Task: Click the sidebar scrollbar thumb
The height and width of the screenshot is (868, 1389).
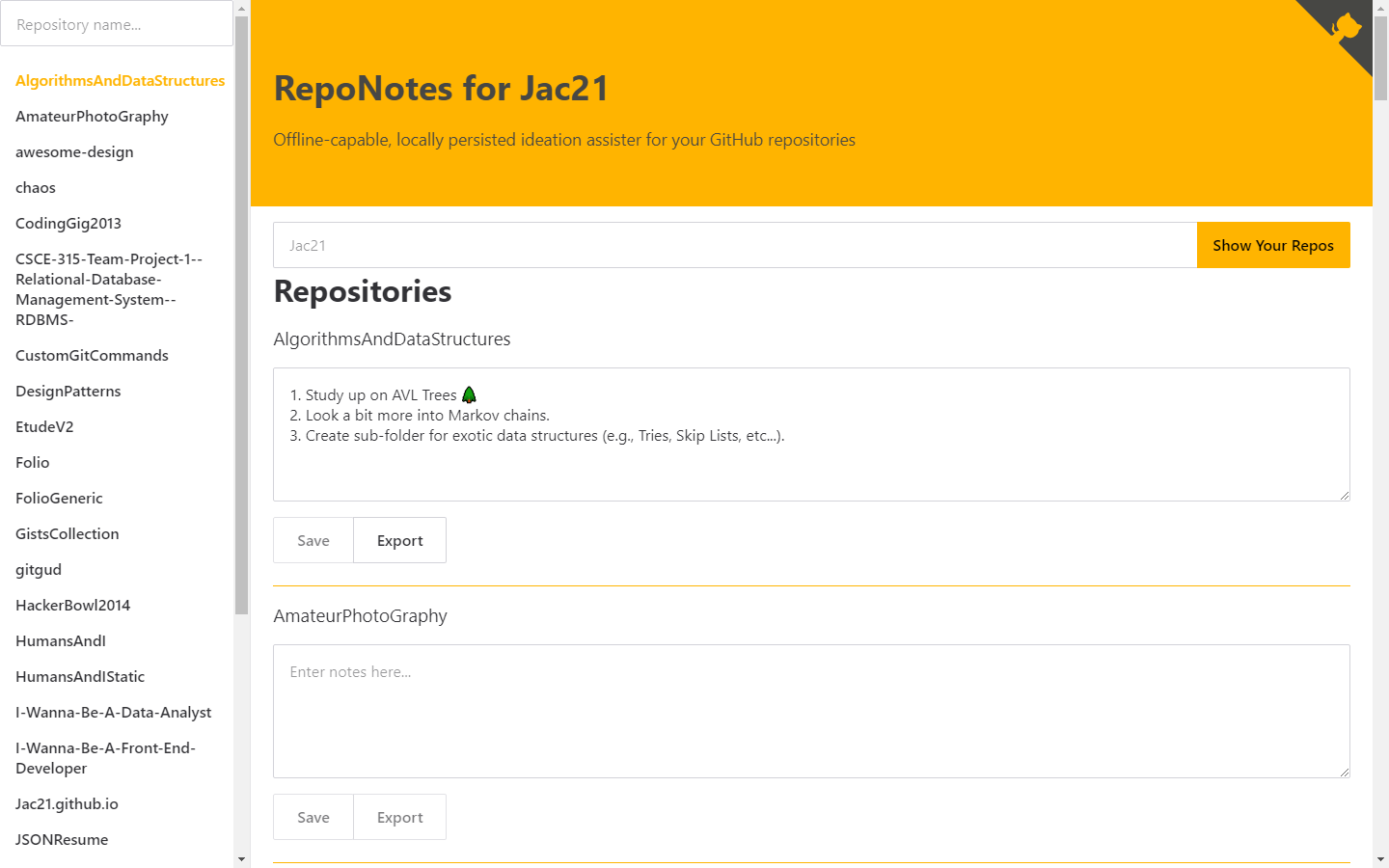Action: pyautogui.click(x=241, y=315)
